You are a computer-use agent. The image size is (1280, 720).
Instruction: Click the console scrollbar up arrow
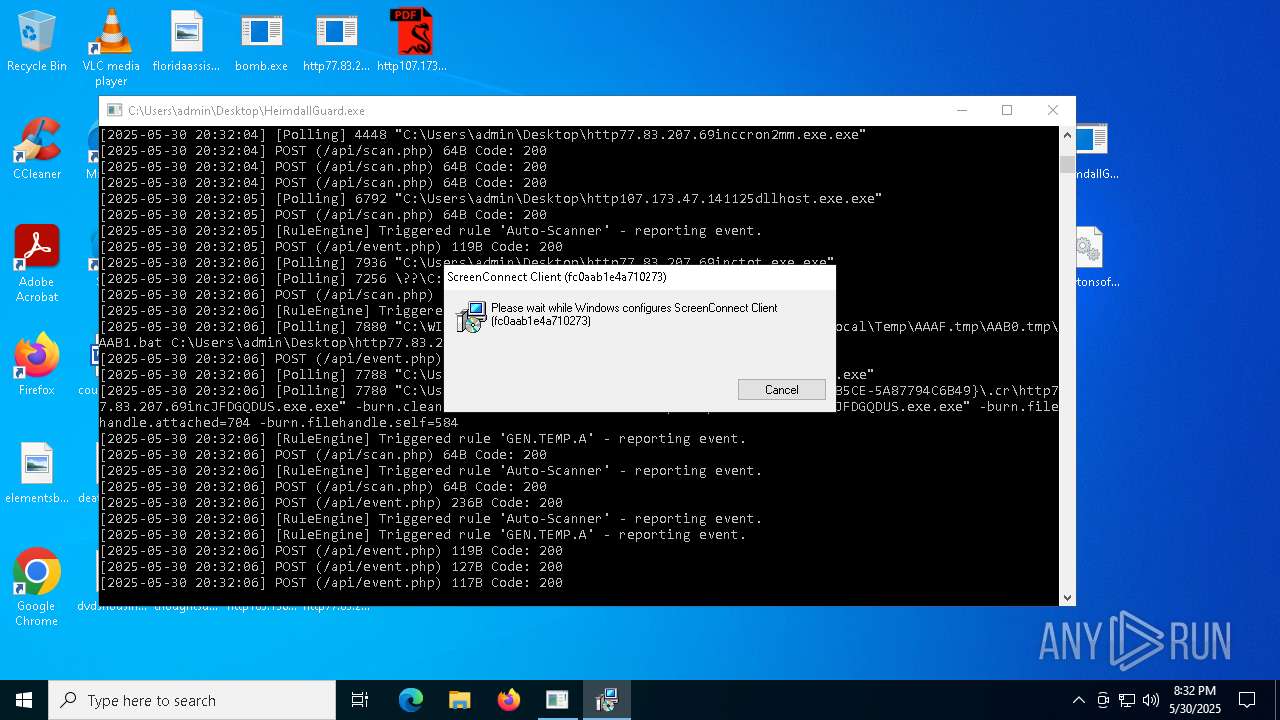pyautogui.click(x=1067, y=135)
